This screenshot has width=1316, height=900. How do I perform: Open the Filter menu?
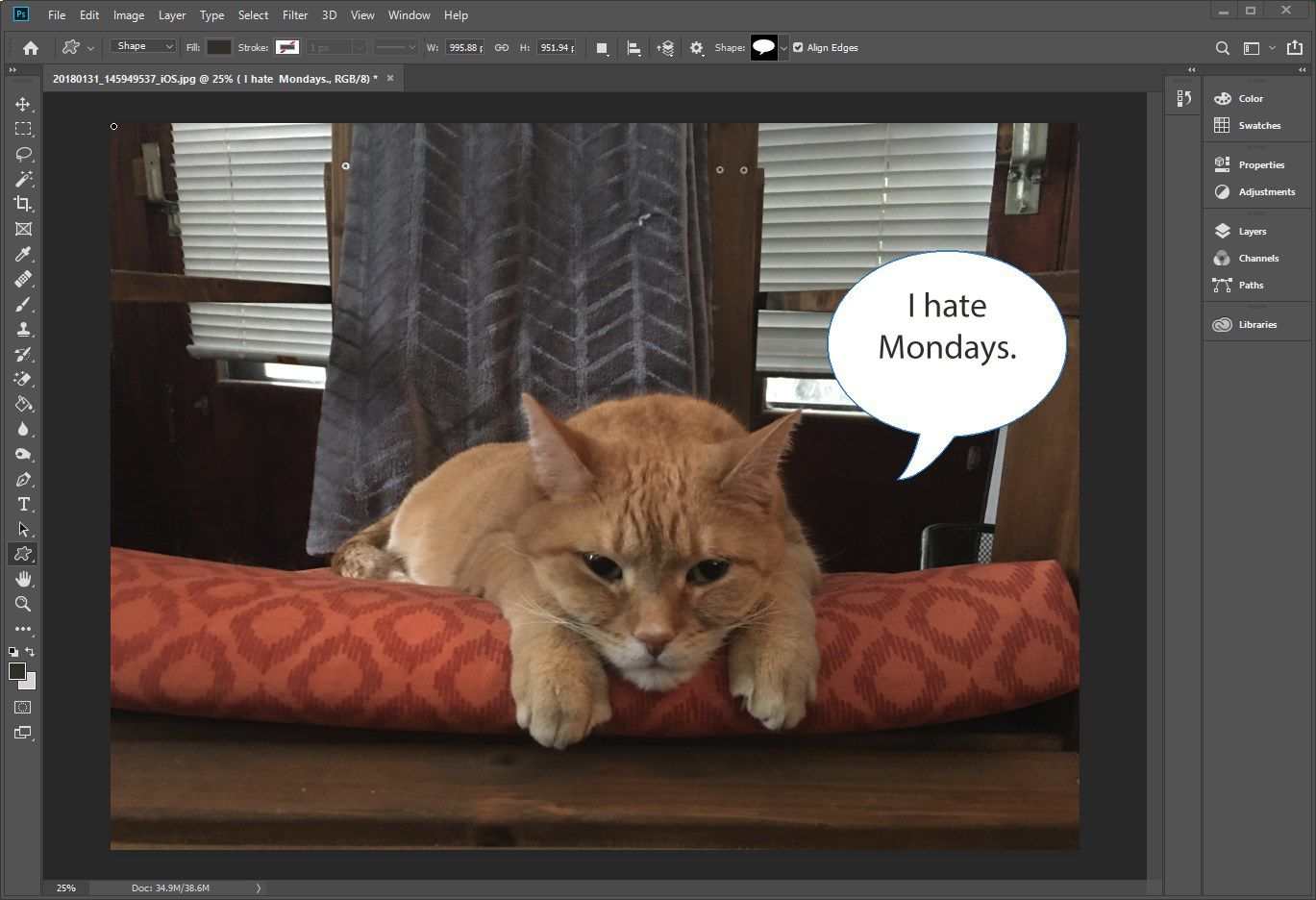(295, 15)
